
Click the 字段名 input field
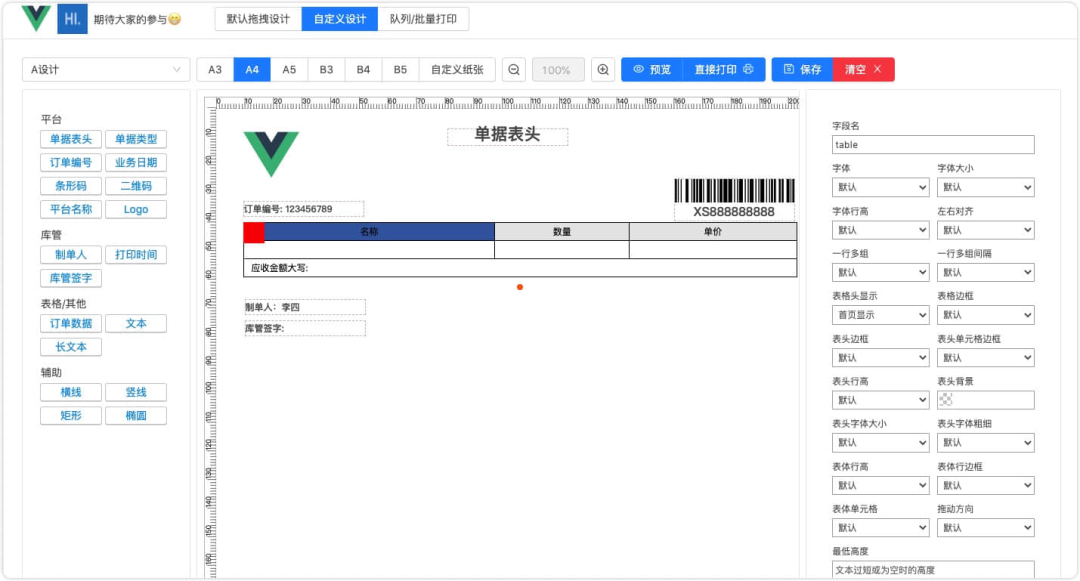tap(933, 145)
